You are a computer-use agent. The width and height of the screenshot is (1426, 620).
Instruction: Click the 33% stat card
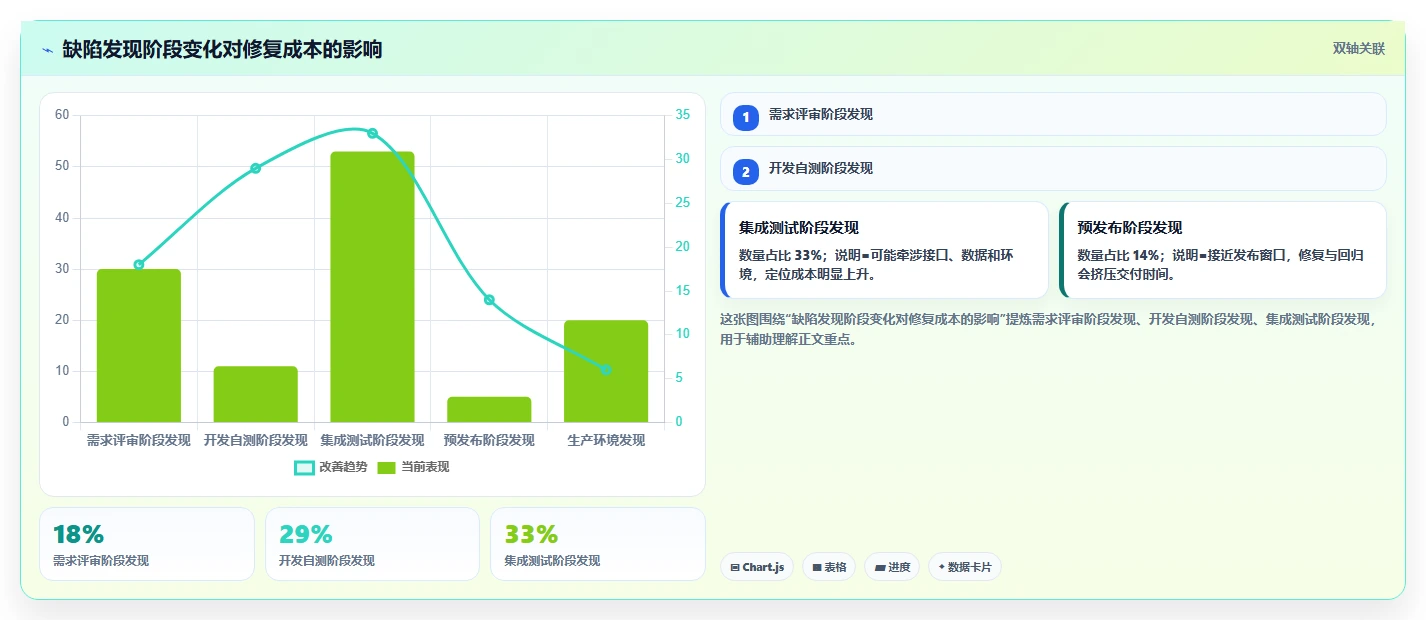coord(598,544)
